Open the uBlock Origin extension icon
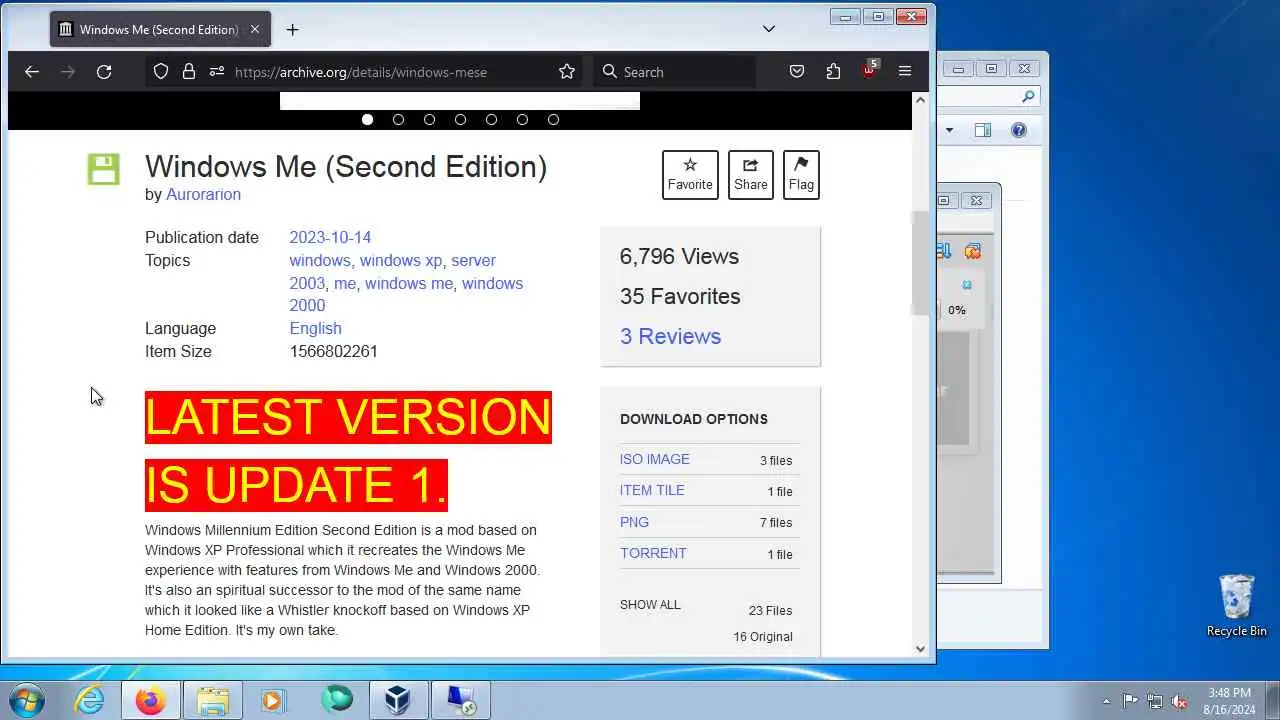Viewport: 1280px width, 720px height. tap(870, 70)
